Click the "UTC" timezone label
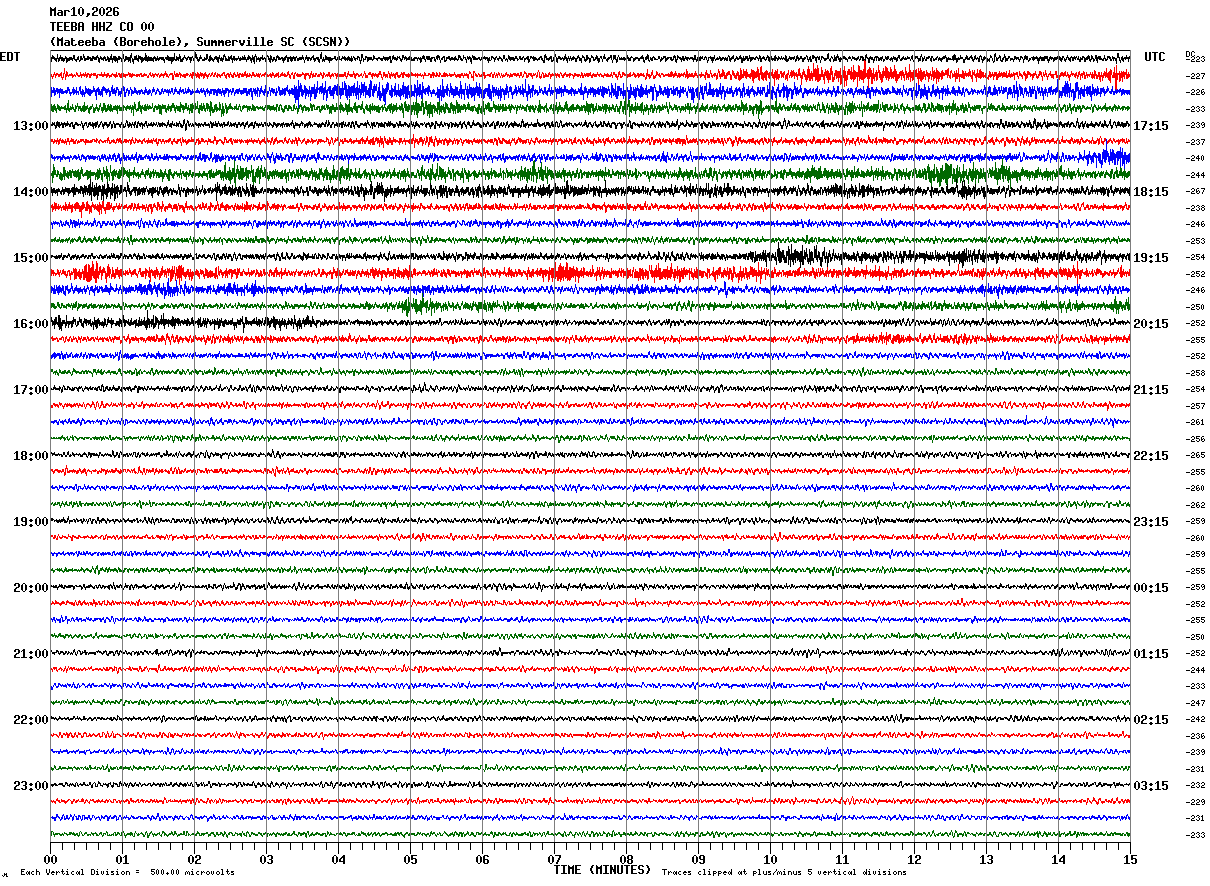This screenshot has height=886, width=1210. pyautogui.click(x=1155, y=57)
